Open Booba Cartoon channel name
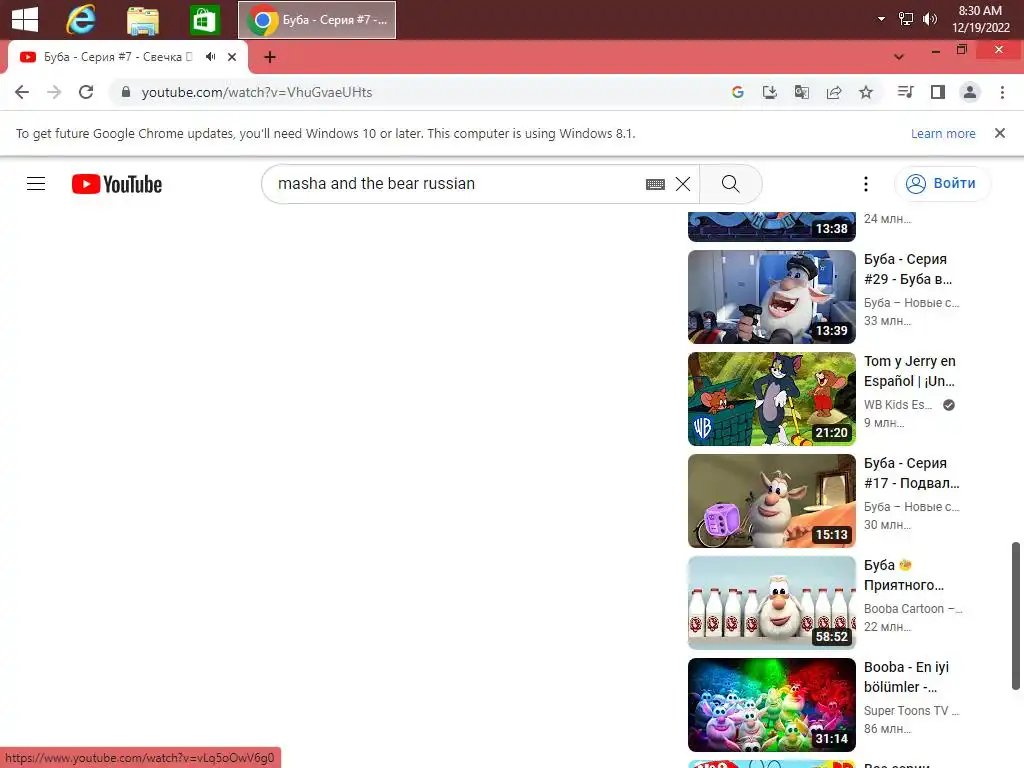The width and height of the screenshot is (1024, 768). pos(913,609)
